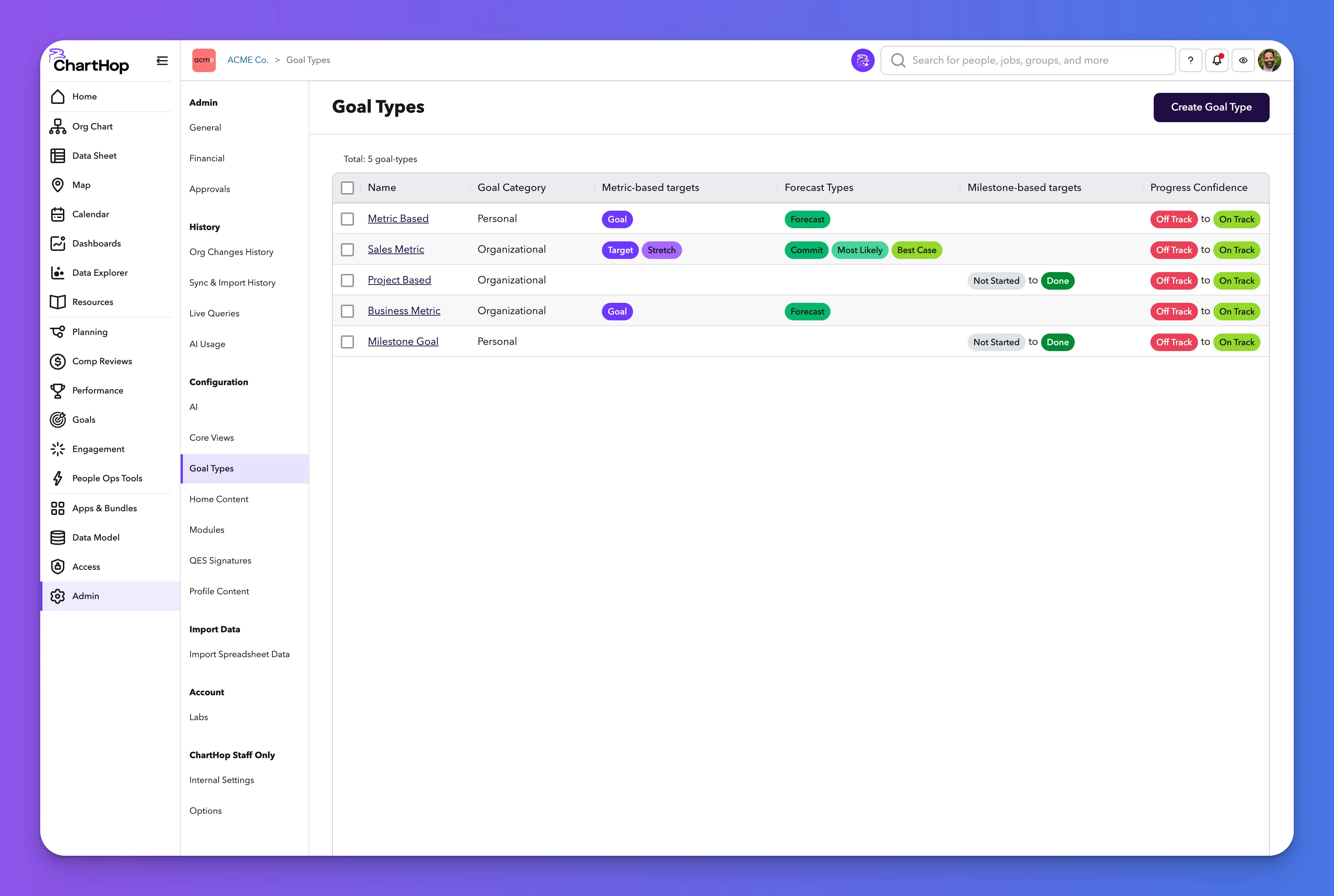1334x896 pixels.
Task: Open the Milestone Goal link
Action: 403,341
